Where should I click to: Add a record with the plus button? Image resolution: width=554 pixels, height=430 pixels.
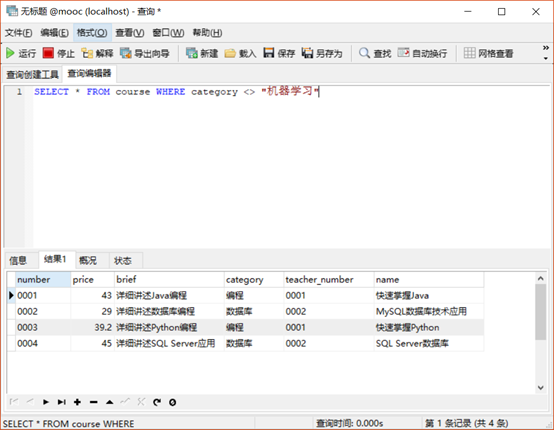(x=77, y=402)
